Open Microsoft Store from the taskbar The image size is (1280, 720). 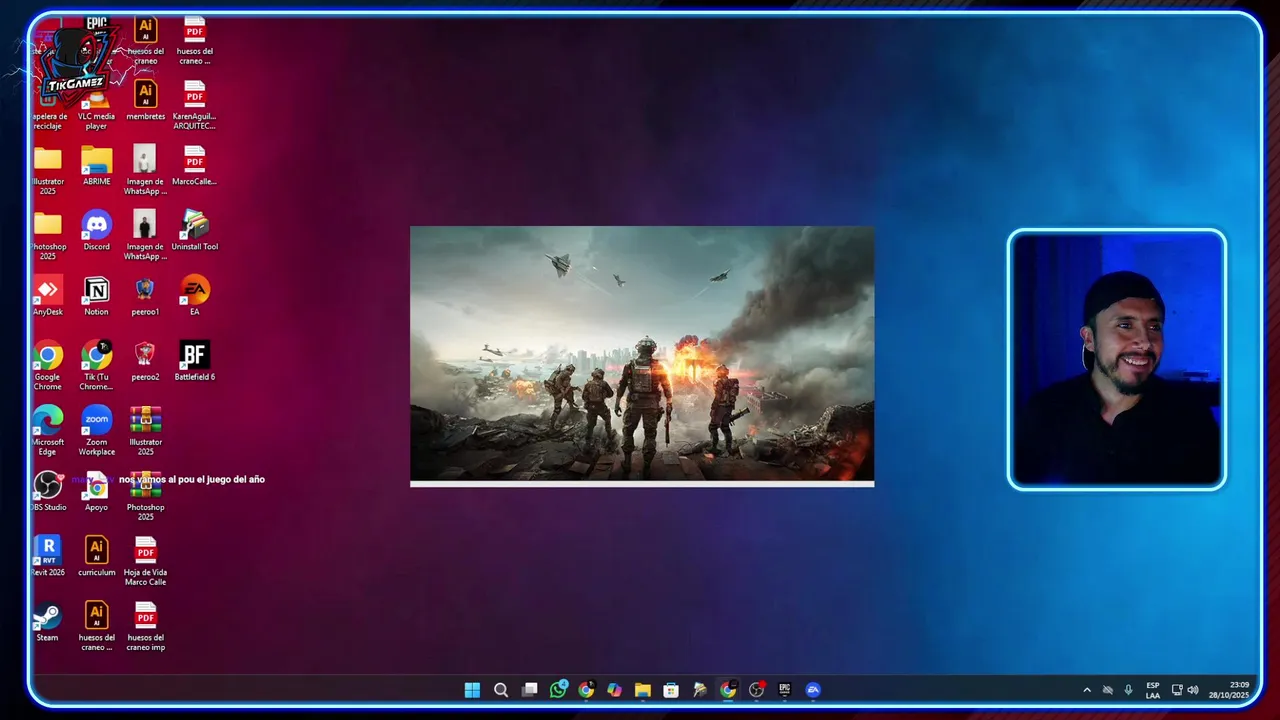click(x=671, y=690)
